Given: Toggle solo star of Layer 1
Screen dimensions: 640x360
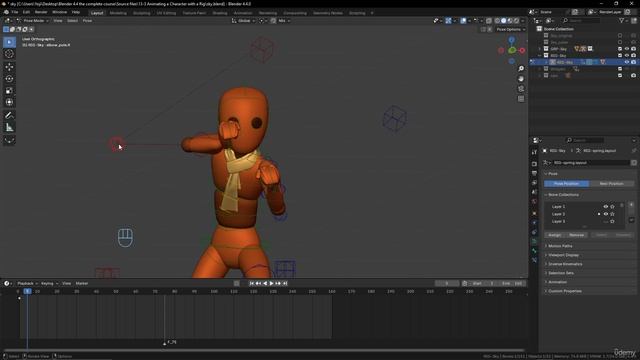Looking at the screenshot, I should tap(612, 207).
